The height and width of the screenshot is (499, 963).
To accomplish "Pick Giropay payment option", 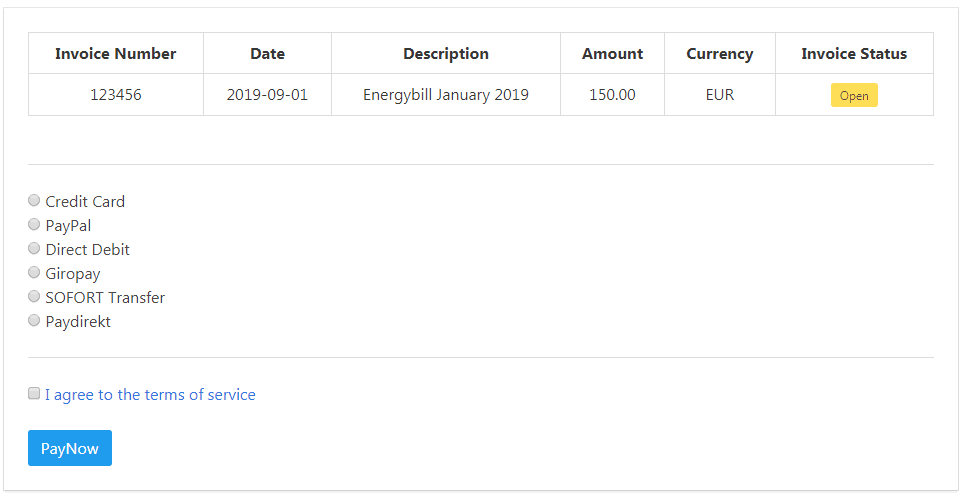I will tap(34, 272).
